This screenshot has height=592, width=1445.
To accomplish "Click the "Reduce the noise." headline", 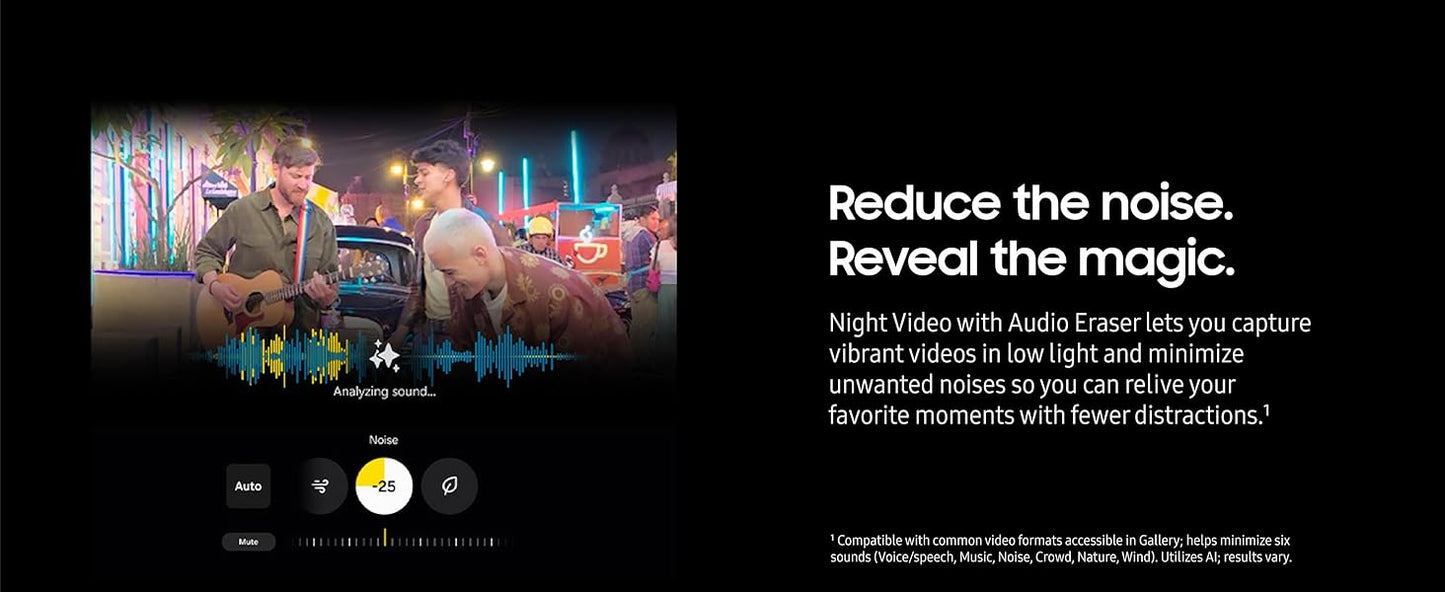I will (x=1030, y=203).
